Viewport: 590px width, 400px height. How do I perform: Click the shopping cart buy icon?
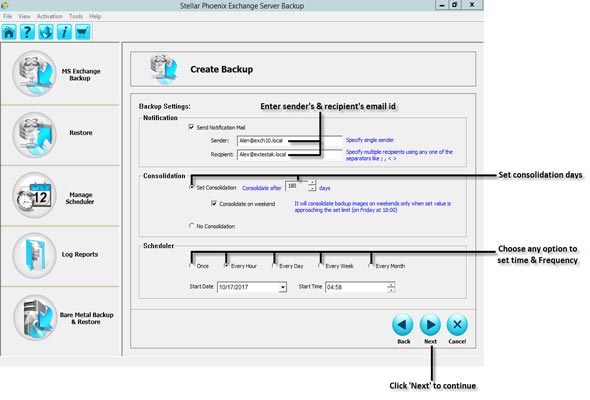coord(82,32)
